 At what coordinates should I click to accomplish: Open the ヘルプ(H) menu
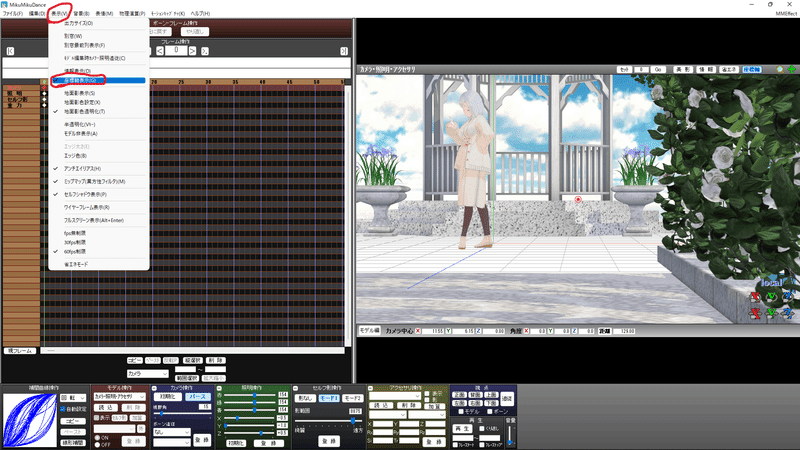coord(200,14)
